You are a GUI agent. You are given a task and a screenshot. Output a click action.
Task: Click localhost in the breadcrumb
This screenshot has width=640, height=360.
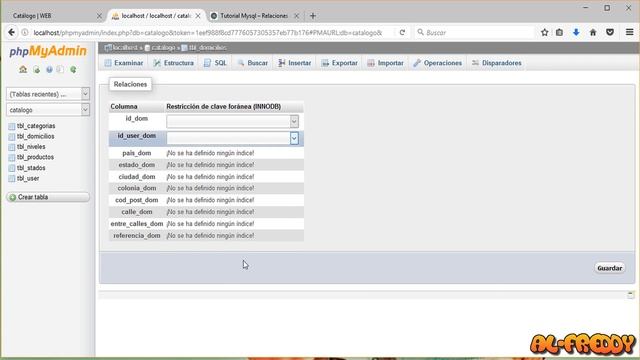[x=125, y=48]
